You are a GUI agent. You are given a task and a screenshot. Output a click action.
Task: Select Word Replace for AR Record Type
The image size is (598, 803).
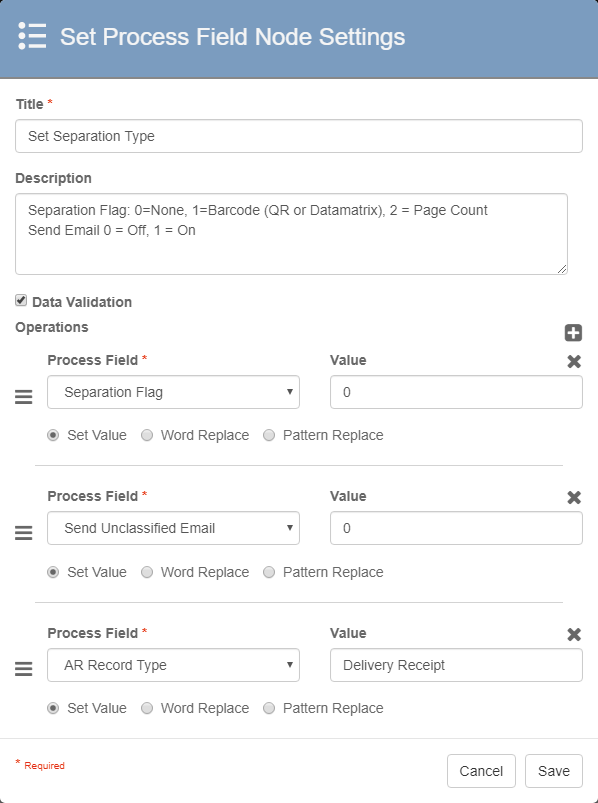coord(147,708)
